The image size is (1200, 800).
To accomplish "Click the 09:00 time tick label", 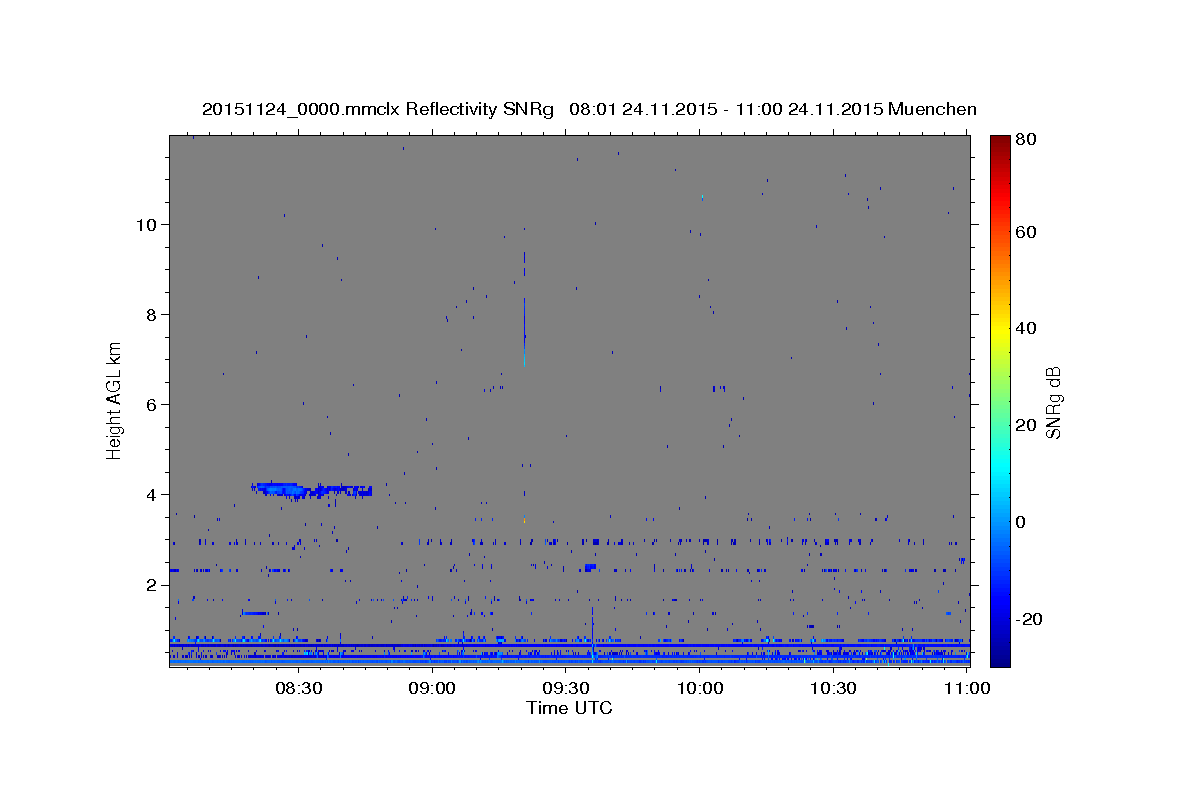I will [432, 688].
